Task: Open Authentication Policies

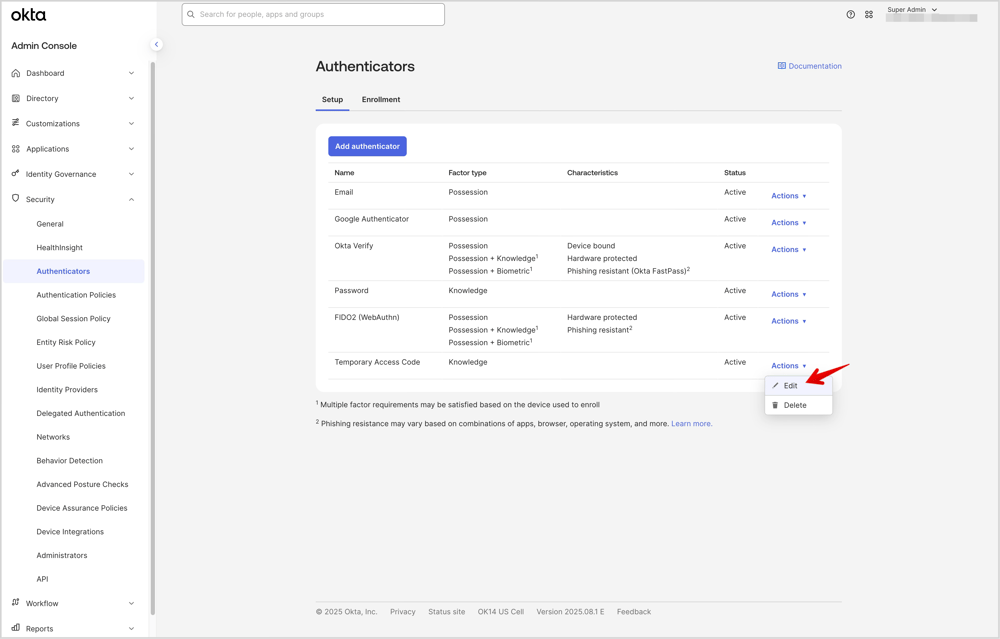Action: click(76, 295)
